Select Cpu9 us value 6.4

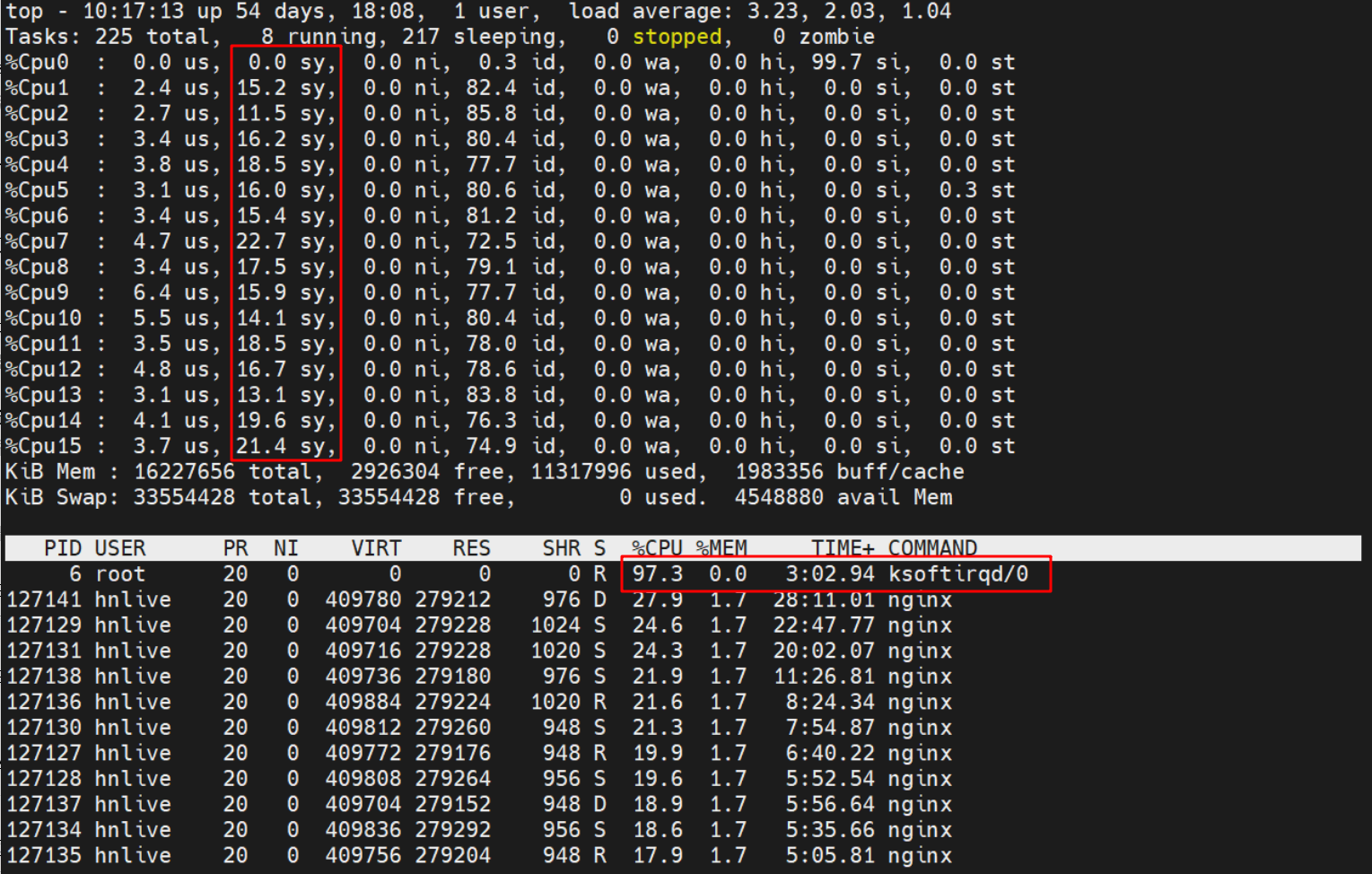click(x=153, y=293)
